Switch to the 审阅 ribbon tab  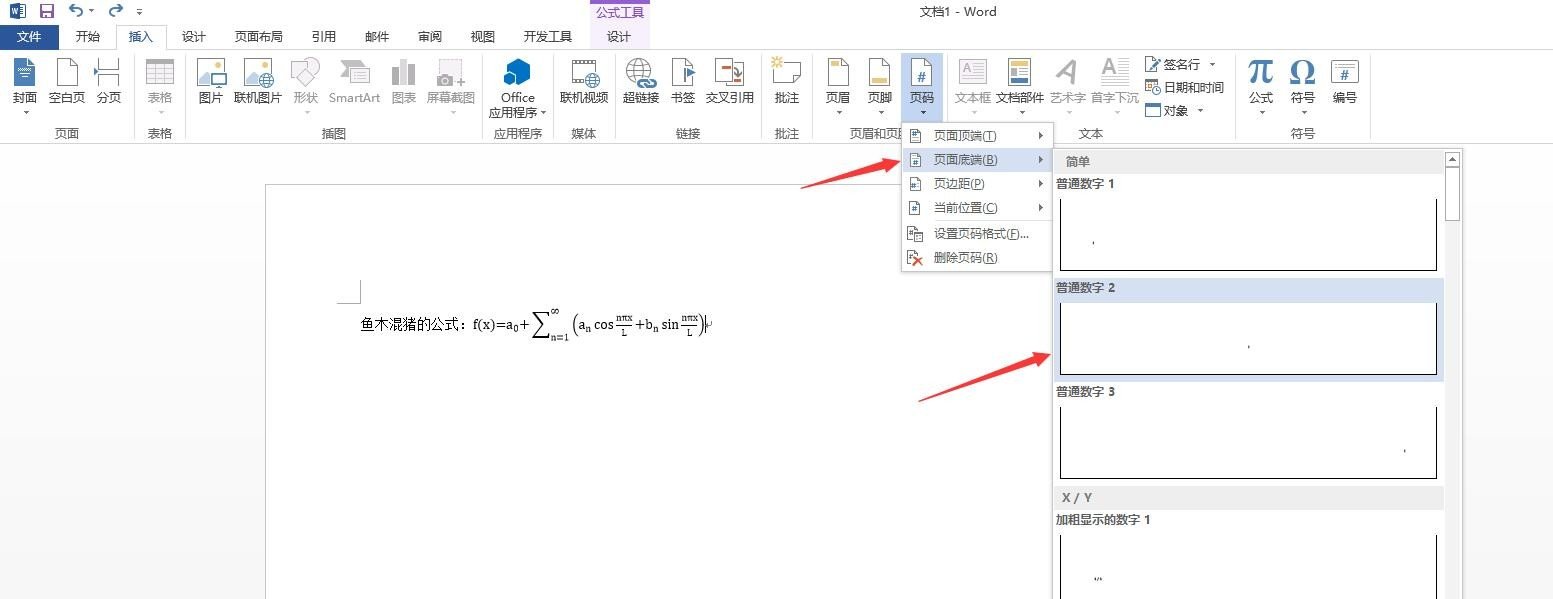click(x=429, y=36)
